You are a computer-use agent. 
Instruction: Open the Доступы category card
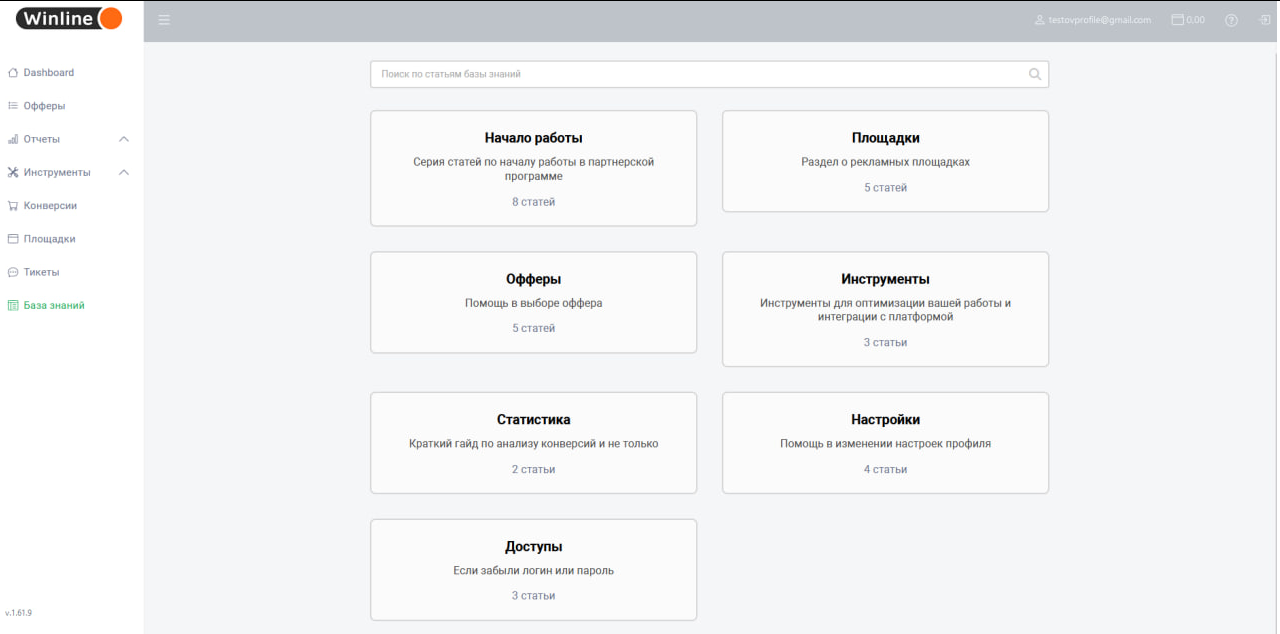coord(533,569)
